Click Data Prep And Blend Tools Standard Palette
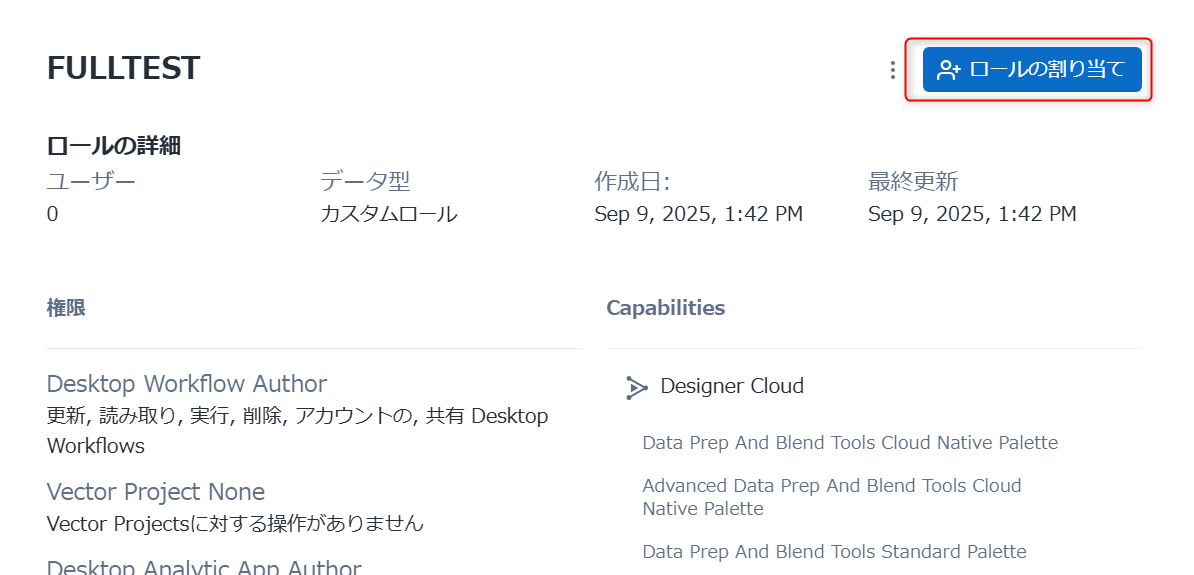This screenshot has width=1194, height=575. click(834, 551)
